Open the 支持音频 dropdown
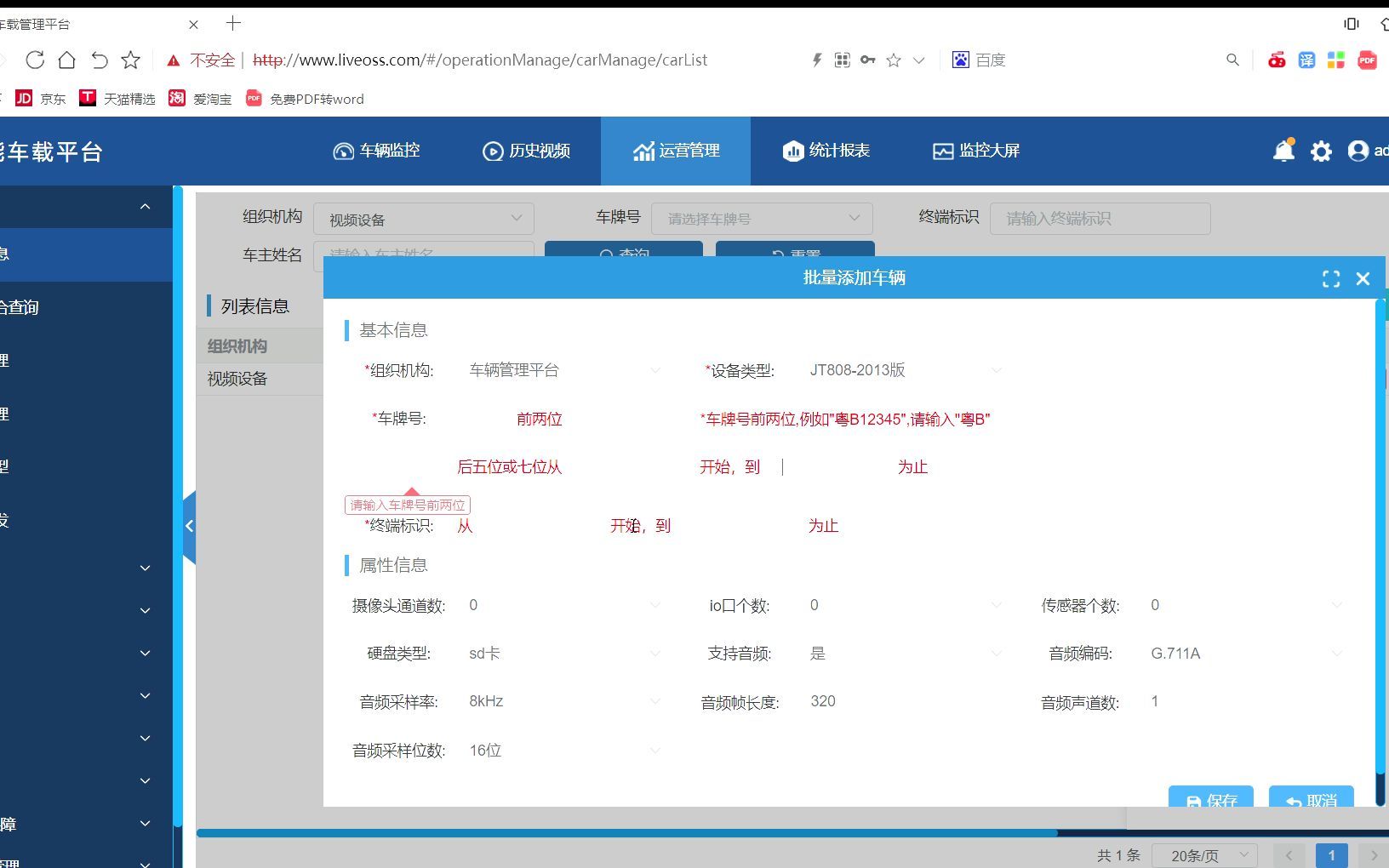The width and height of the screenshot is (1389, 868). tap(904, 654)
